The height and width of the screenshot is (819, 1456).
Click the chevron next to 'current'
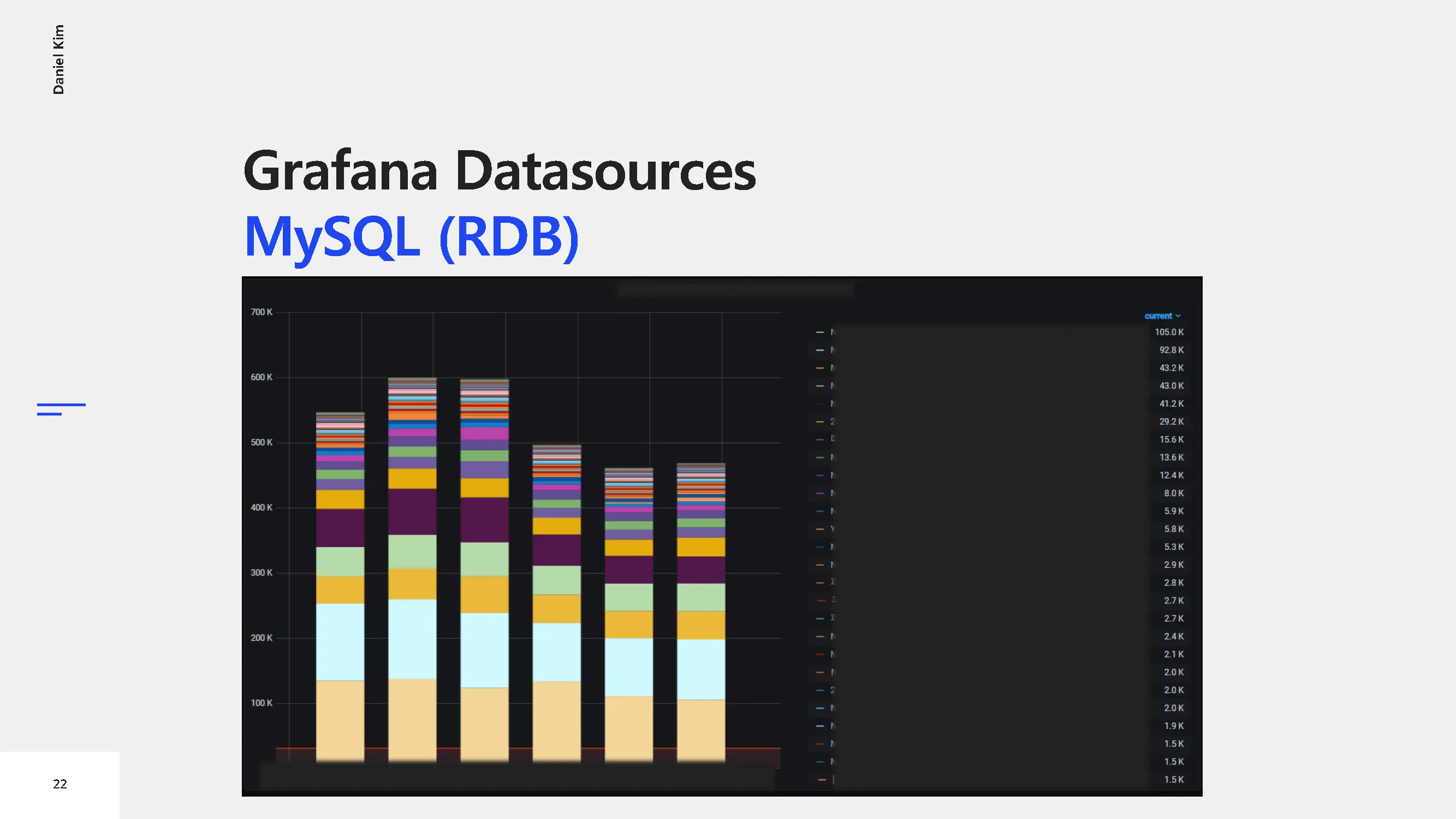tap(1178, 317)
